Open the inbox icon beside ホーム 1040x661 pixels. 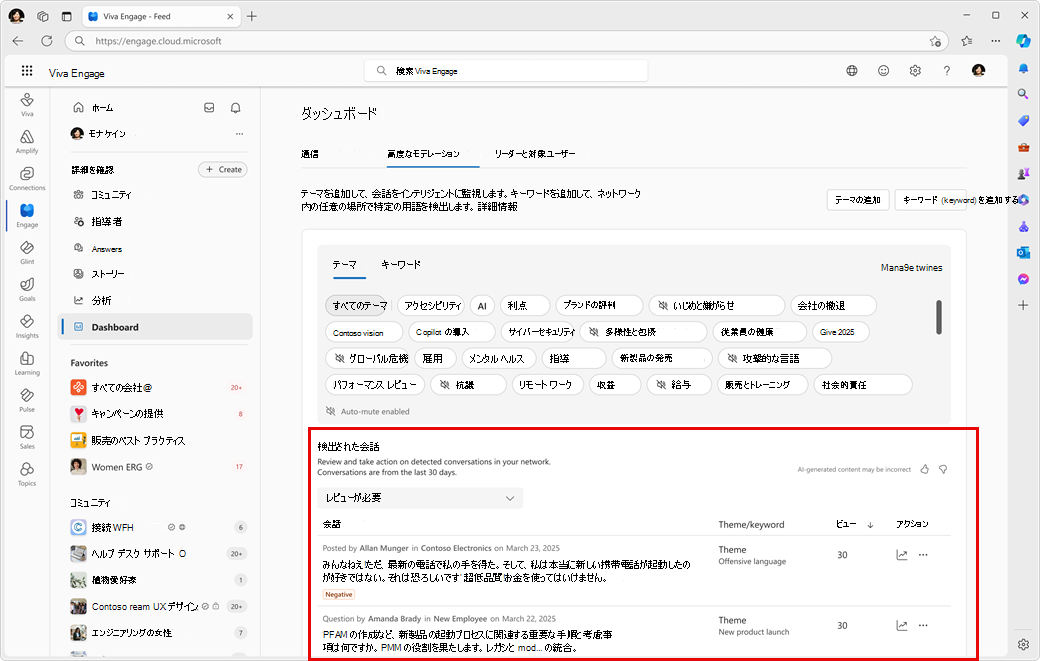tap(209, 107)
